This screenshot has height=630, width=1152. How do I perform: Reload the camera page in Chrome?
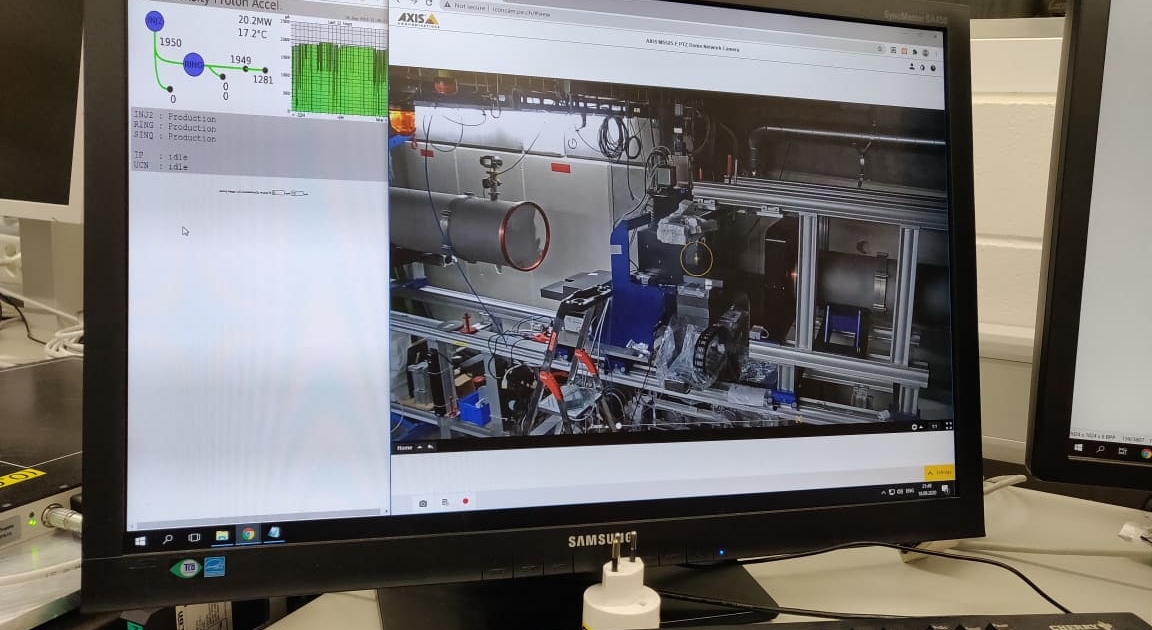point(429,3)
